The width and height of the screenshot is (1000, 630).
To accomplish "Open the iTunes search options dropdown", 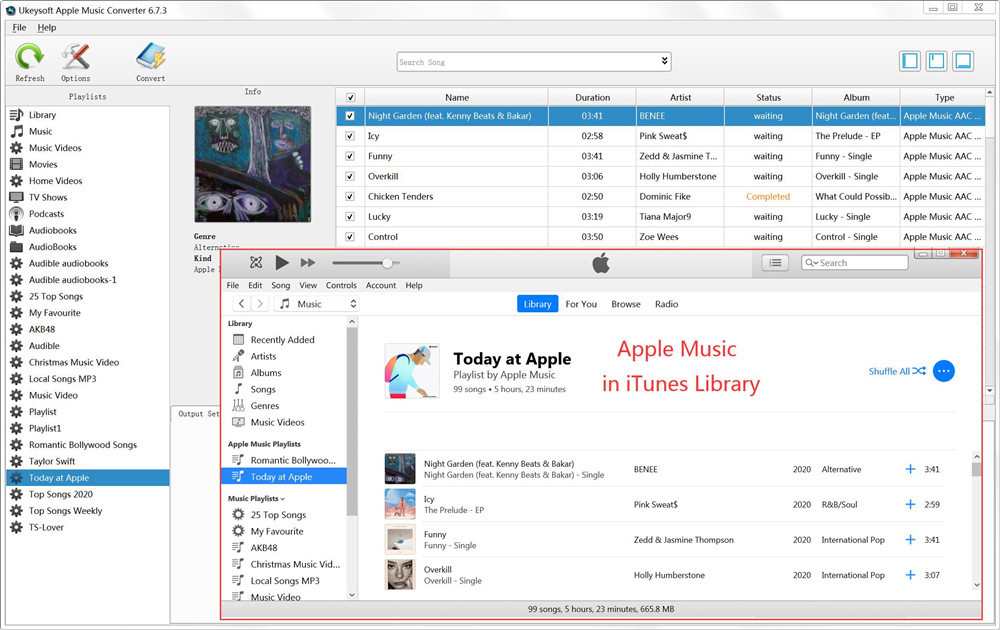I will point(811,263).
